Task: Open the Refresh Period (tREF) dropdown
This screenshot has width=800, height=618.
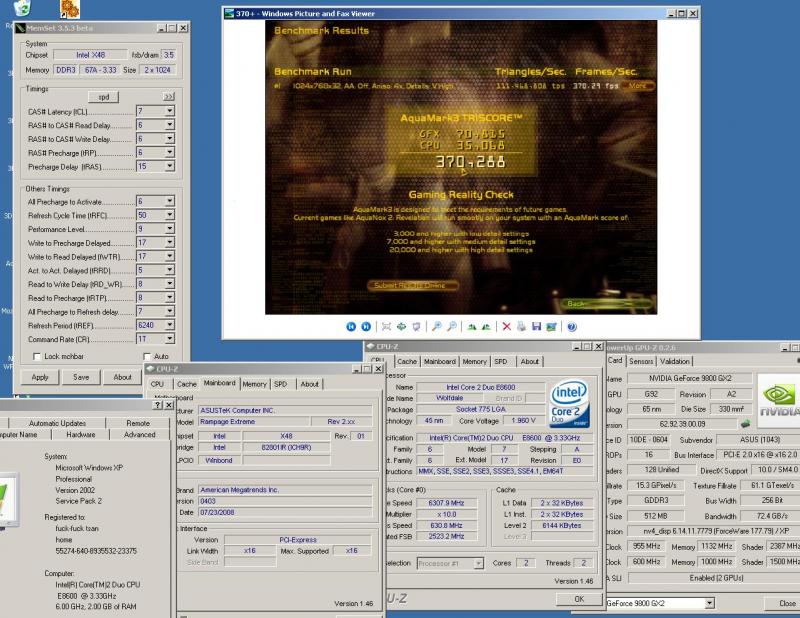Action: (170, 325)
